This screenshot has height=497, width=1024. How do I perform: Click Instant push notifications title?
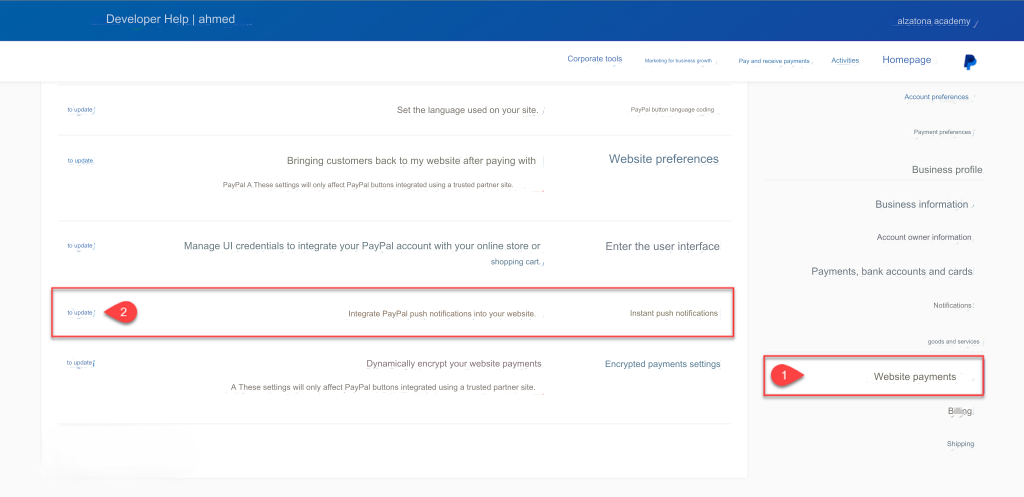673,313
